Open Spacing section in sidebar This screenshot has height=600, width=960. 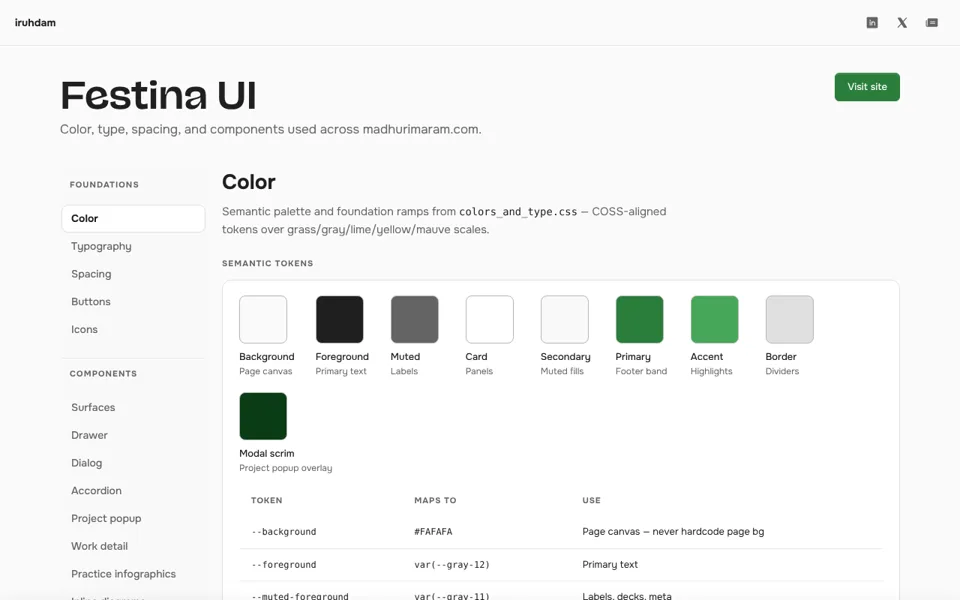pos(91,274)
